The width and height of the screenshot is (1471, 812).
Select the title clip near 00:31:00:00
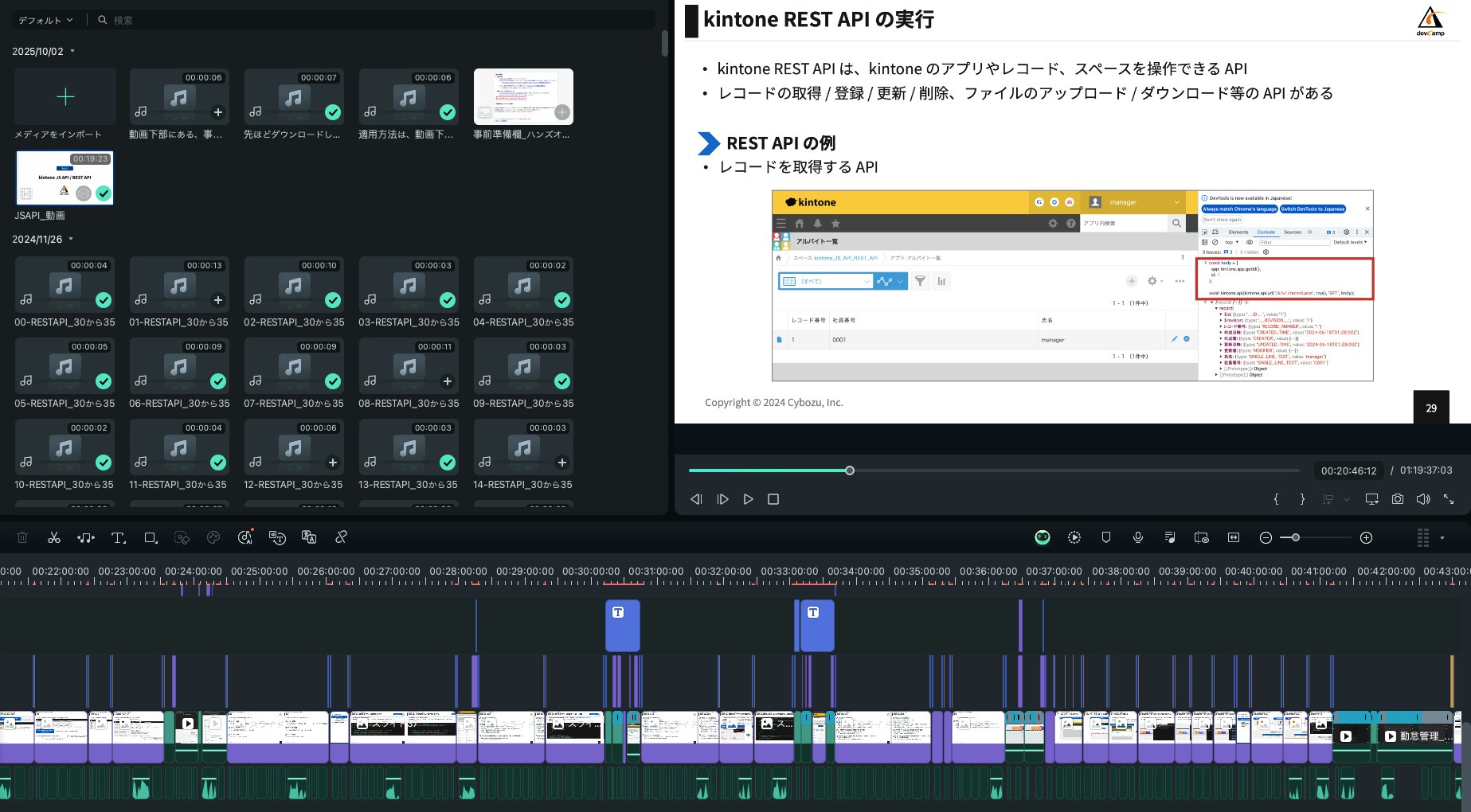(x=623, y=626)
